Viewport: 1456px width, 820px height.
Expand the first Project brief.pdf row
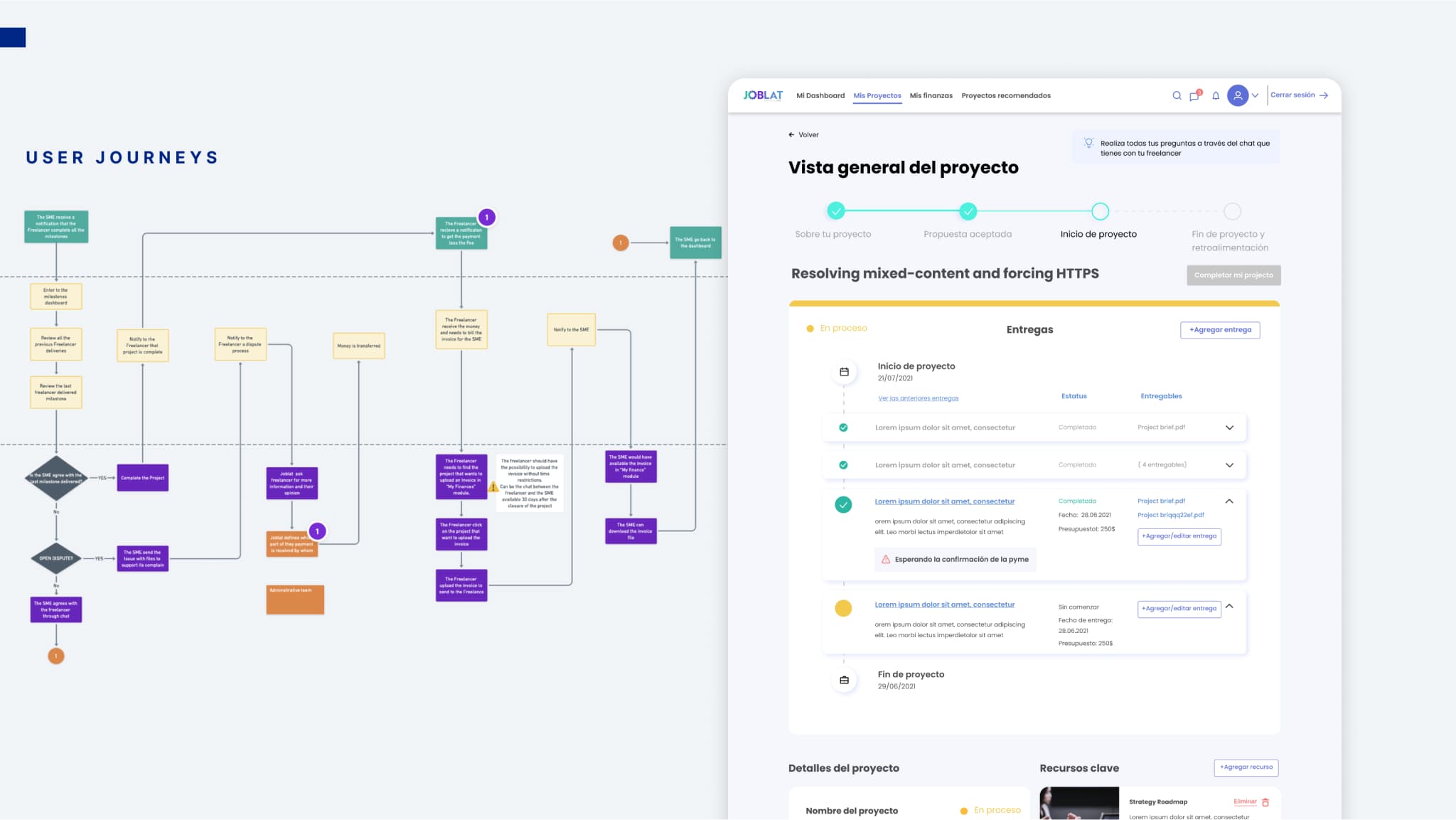(1229, 427)
